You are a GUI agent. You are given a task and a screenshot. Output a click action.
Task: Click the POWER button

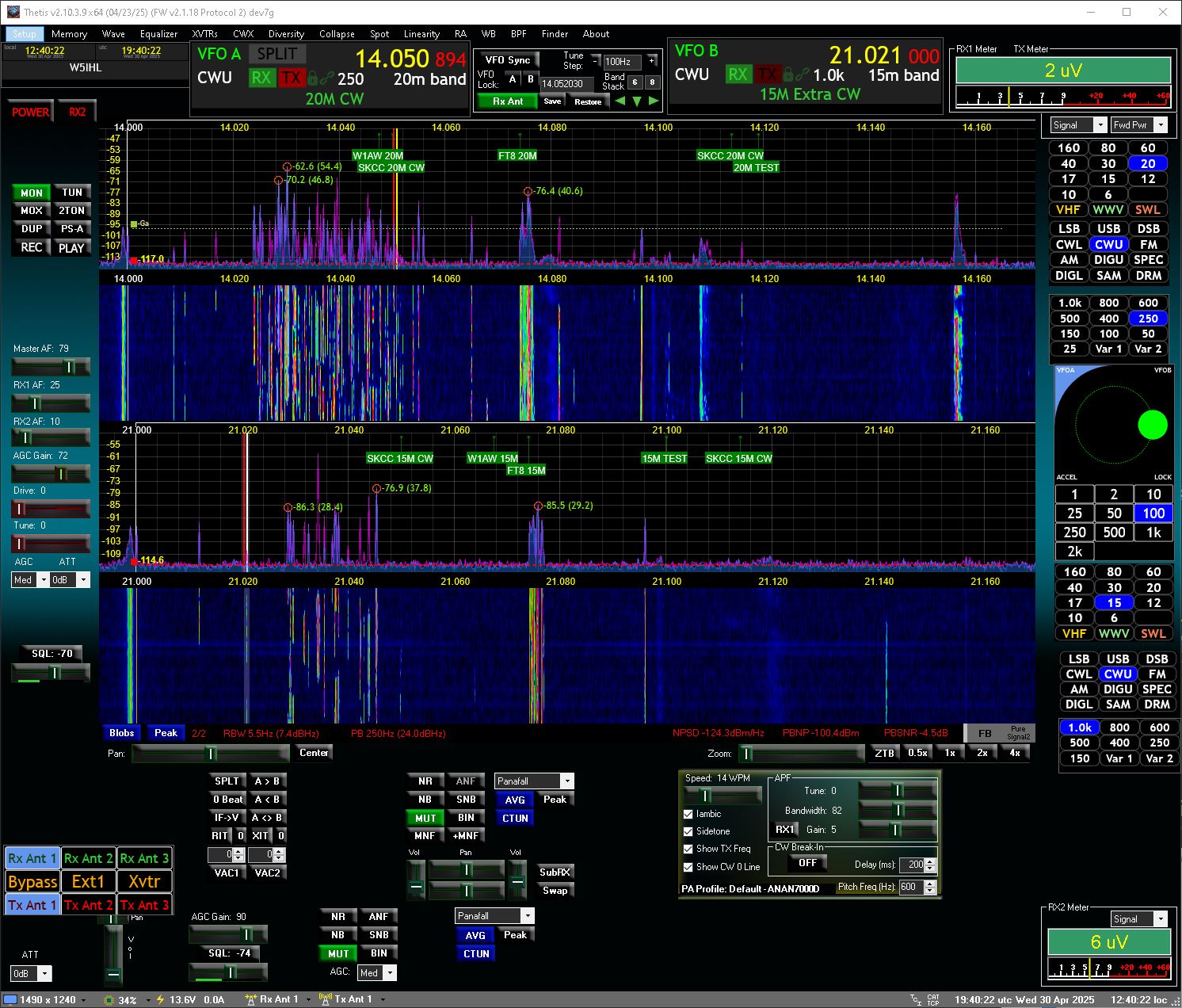point(30,113)
